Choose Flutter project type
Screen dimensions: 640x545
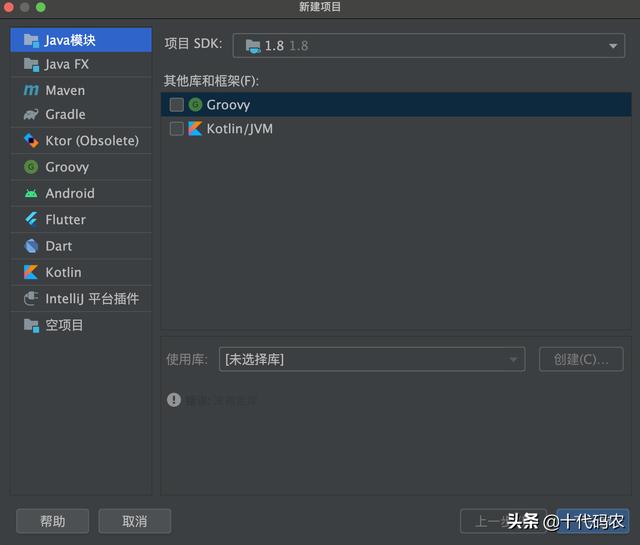click(81, 220)
